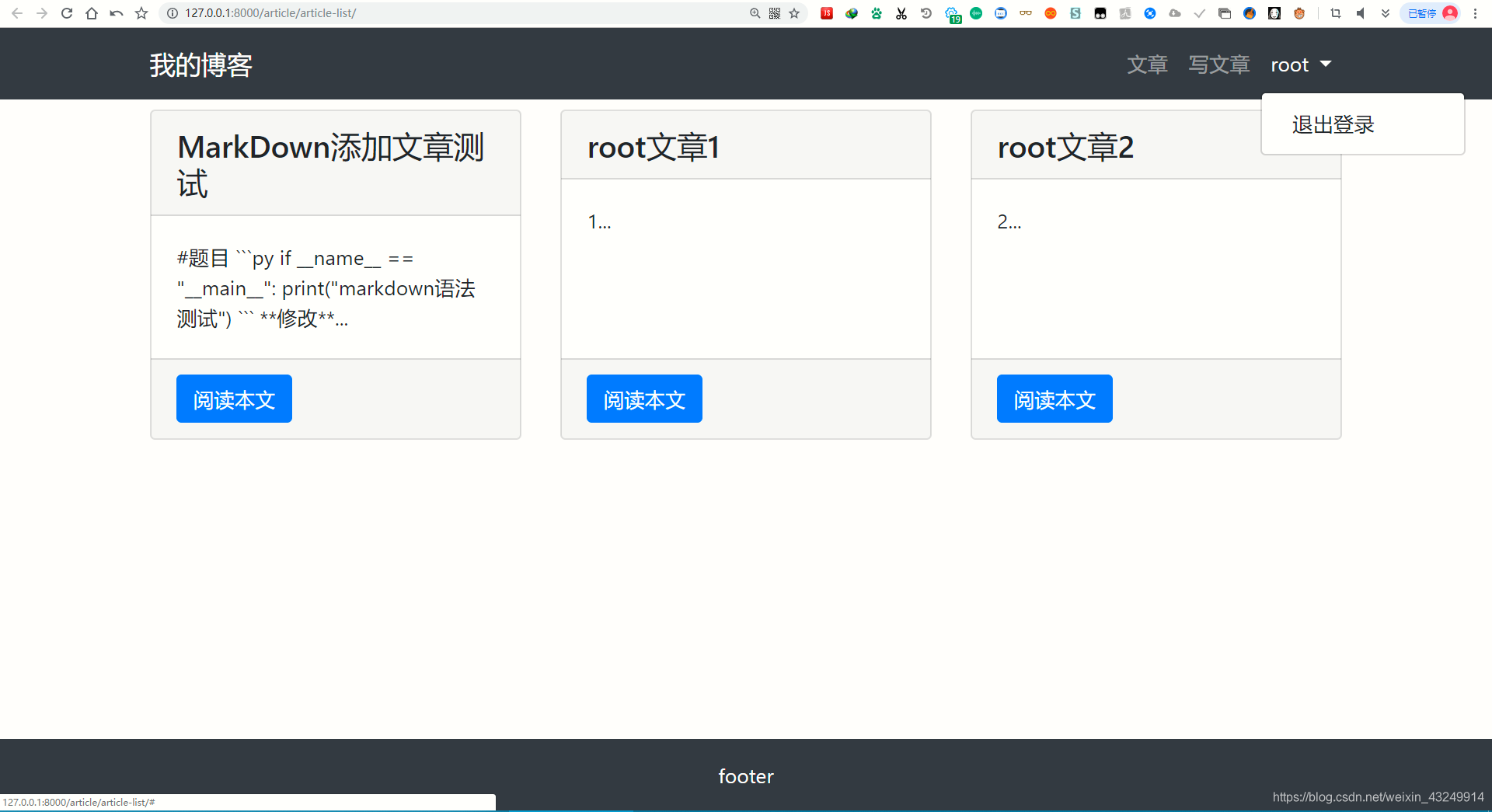1492x812 pixels.
Task: Click the MarkDown添加文章测试 card title
Action: [332, 166]
